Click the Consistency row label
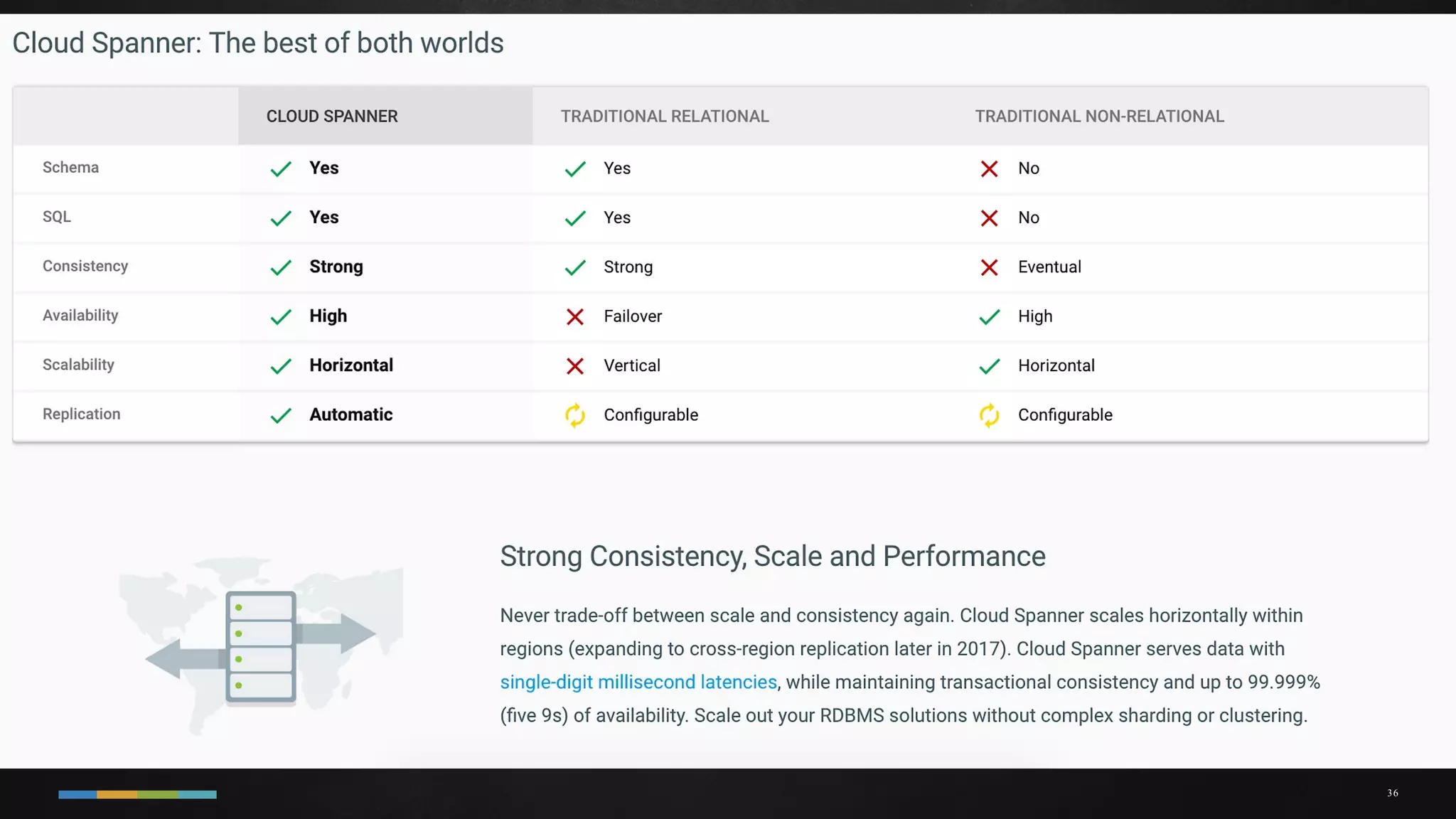Viewport: 1456px width, 819px height. (x=85, y=266)
